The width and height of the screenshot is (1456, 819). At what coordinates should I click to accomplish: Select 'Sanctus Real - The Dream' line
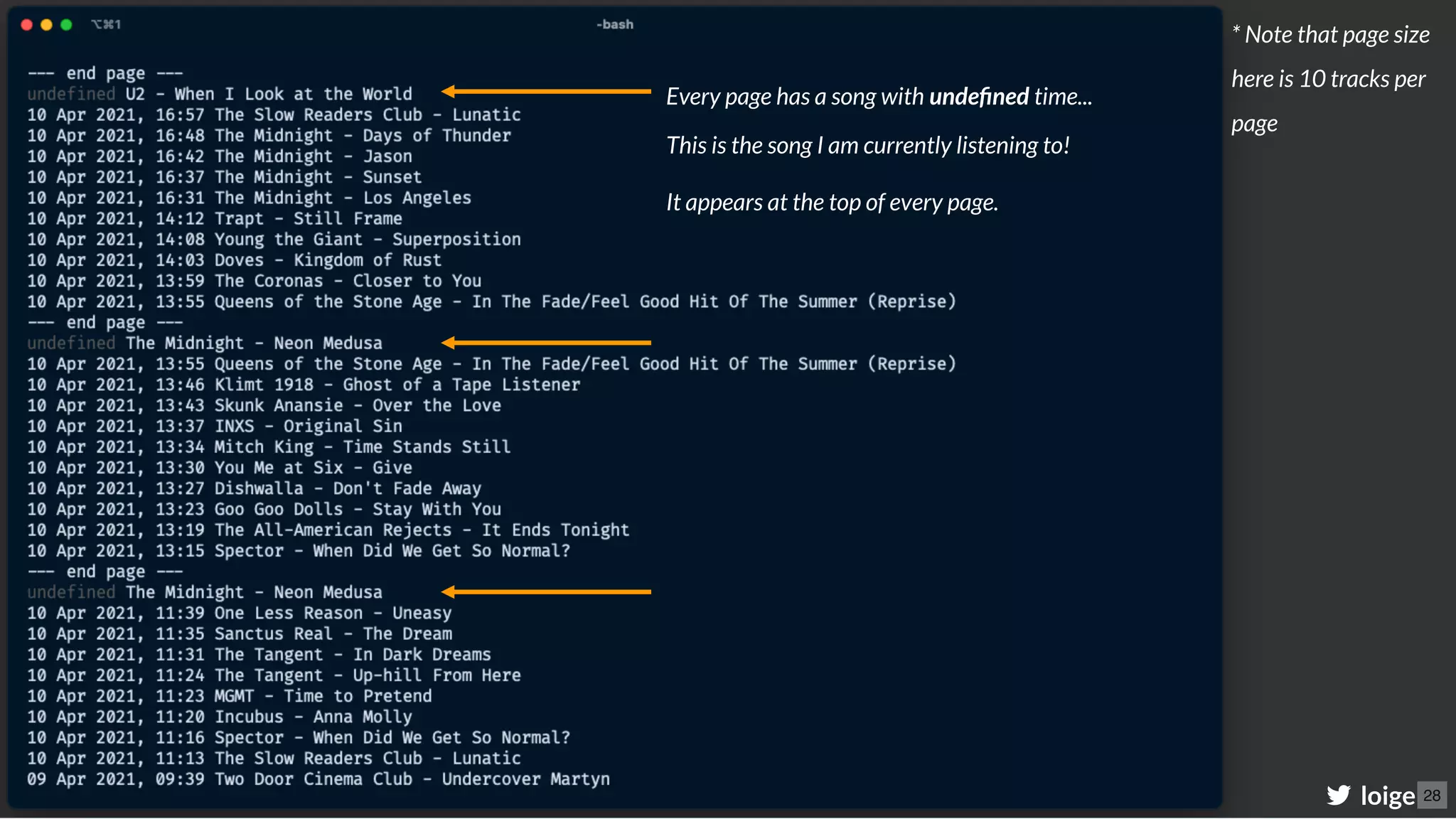point(240,633)
